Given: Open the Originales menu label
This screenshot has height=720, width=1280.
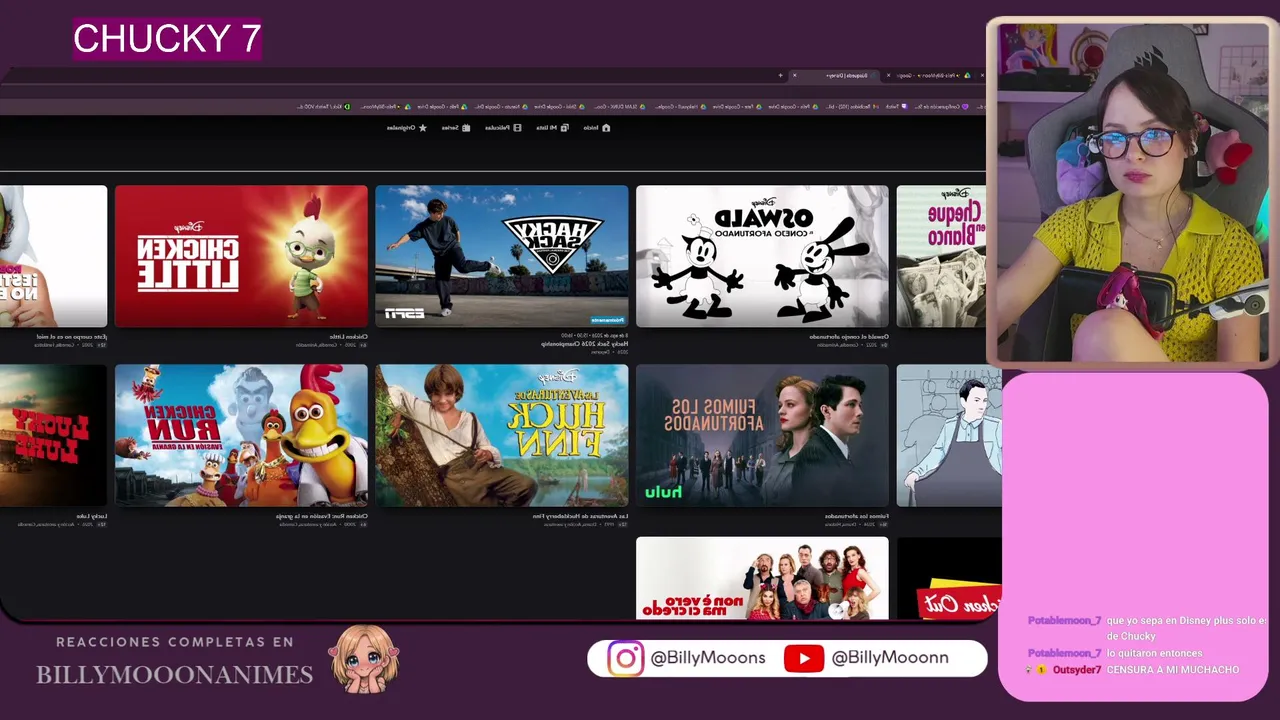Looking at the screenshot, I should pos(402,128).
